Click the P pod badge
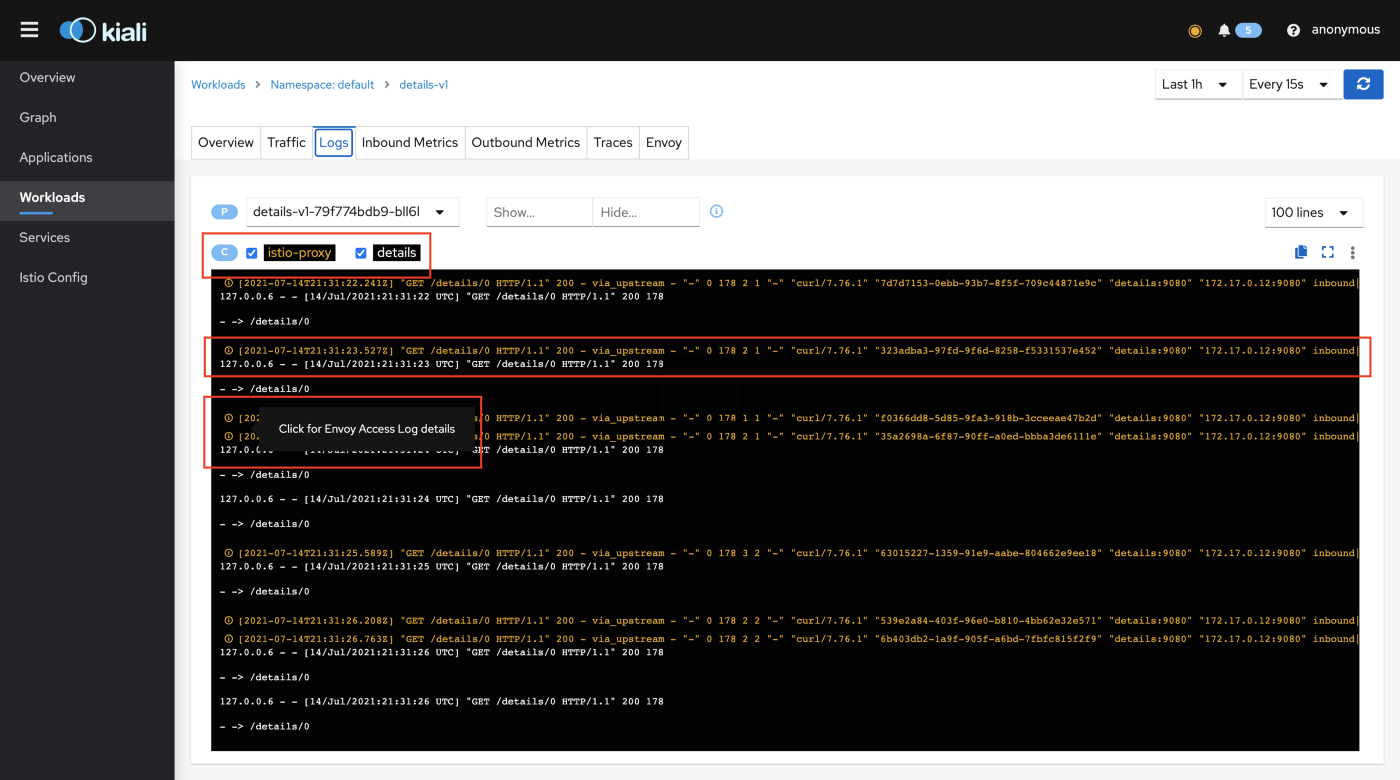 coord(225,212)
